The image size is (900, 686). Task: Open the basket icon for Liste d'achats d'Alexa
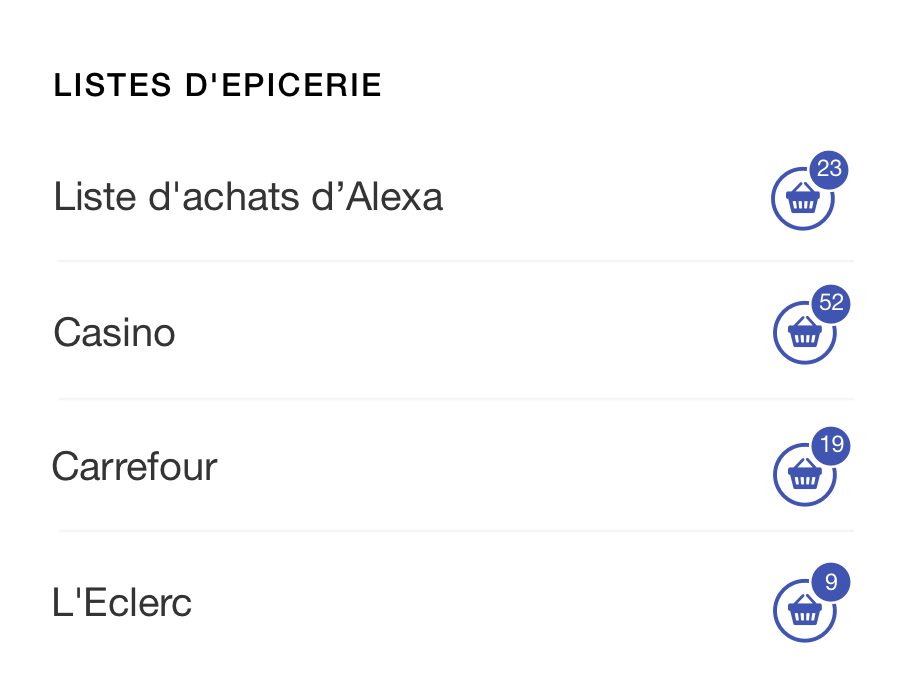click(x=803, y=200)
